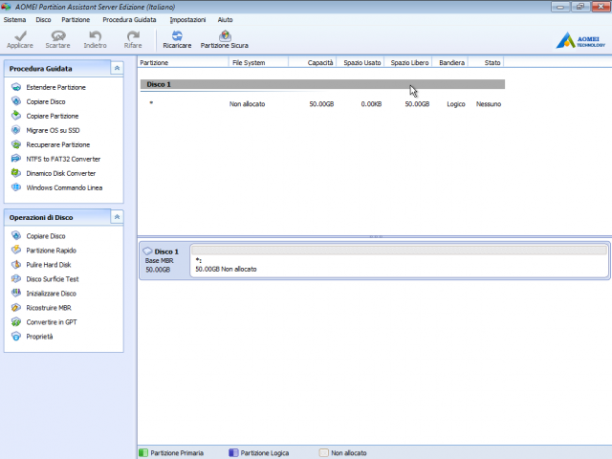
Task: Select the 50.00GB Non allocato block in disk map
Action: (x=399, y=260)
